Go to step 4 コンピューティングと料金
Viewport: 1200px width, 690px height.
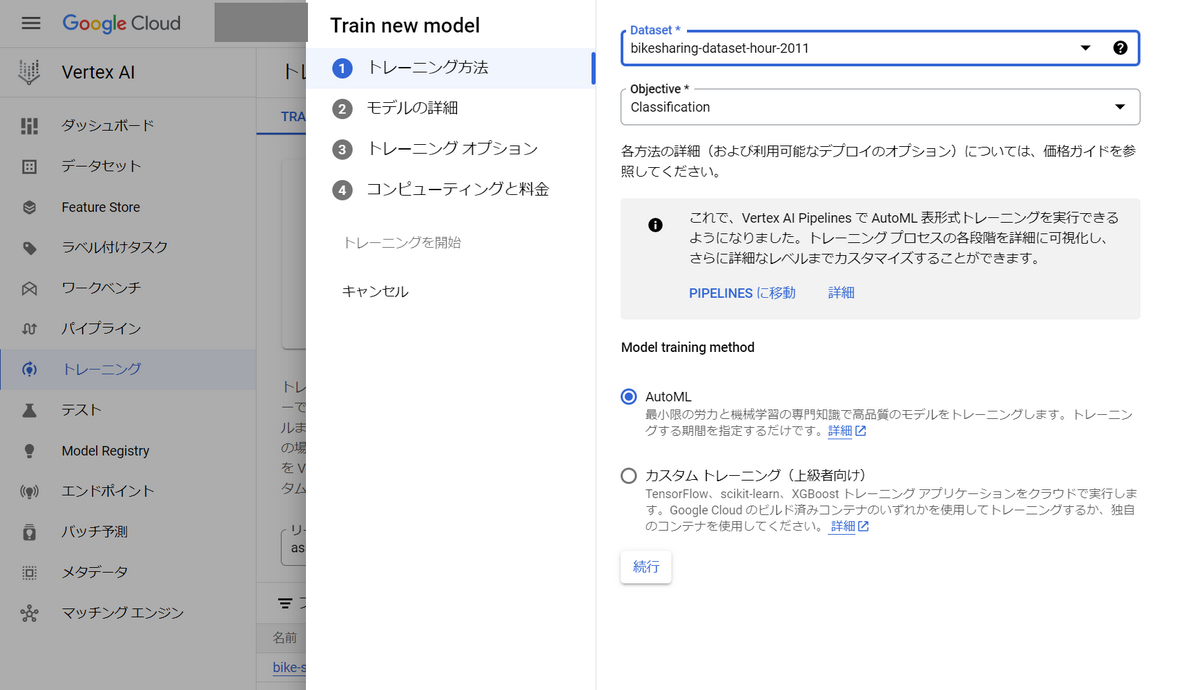tap(451, 190)
